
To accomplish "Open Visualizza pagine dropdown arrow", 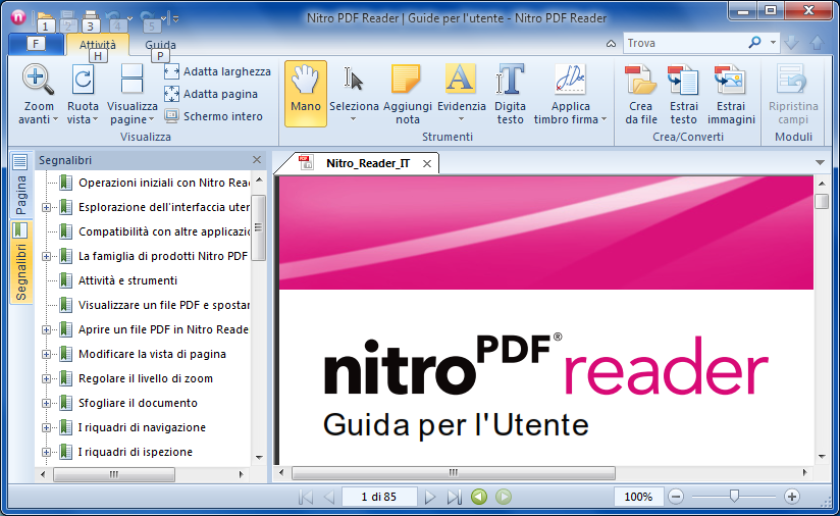I will coord(151,119).
